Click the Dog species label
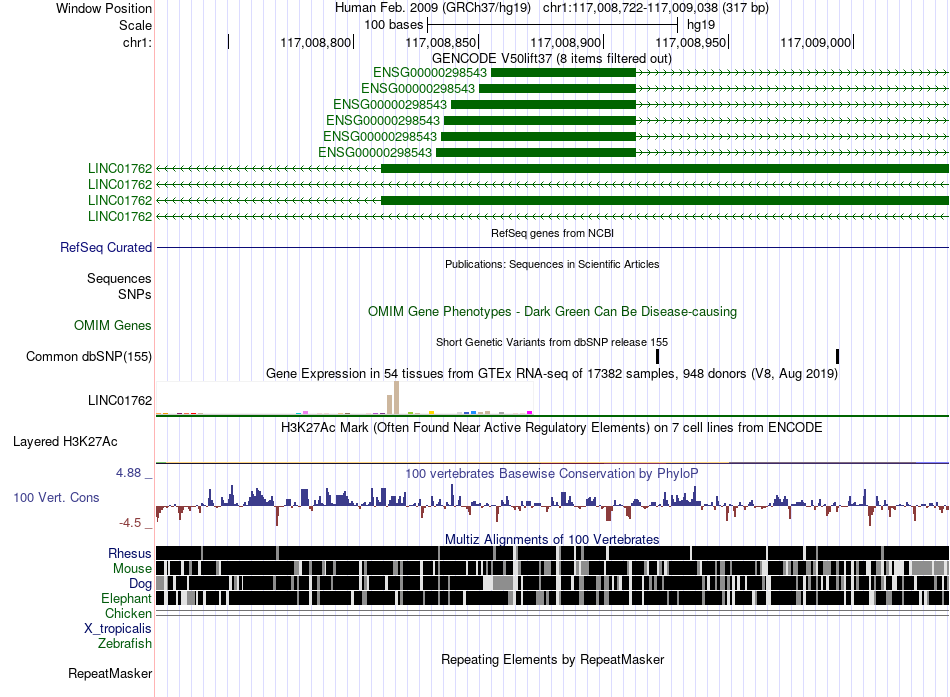This screenshot has height=697, width=950. (141, 584)
